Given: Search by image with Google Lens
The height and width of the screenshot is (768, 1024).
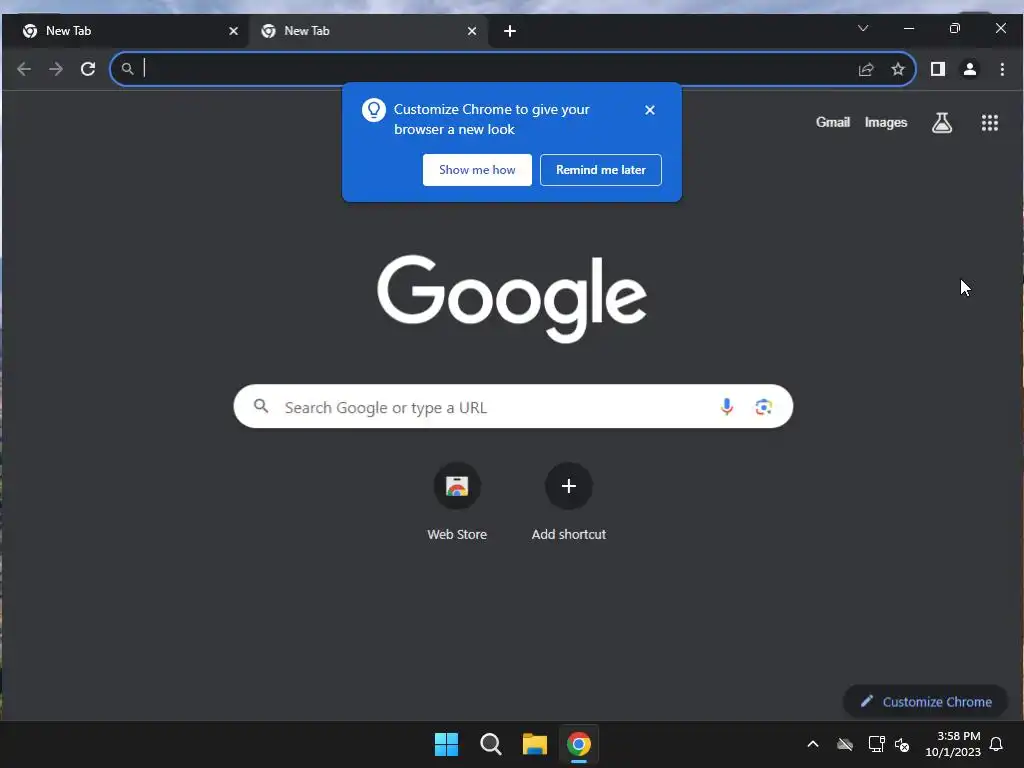Looking at the screenshot, I should click(763, 407).
